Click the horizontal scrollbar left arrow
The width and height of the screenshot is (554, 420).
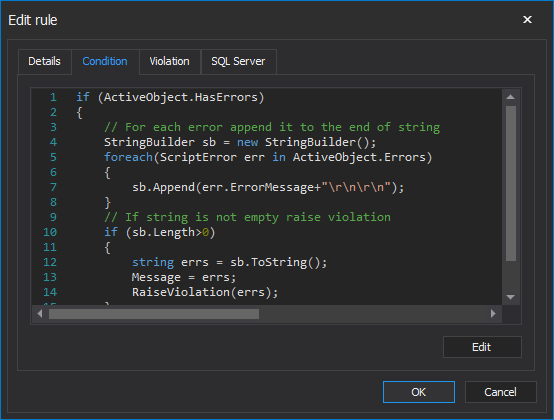[x=40, y=313]
